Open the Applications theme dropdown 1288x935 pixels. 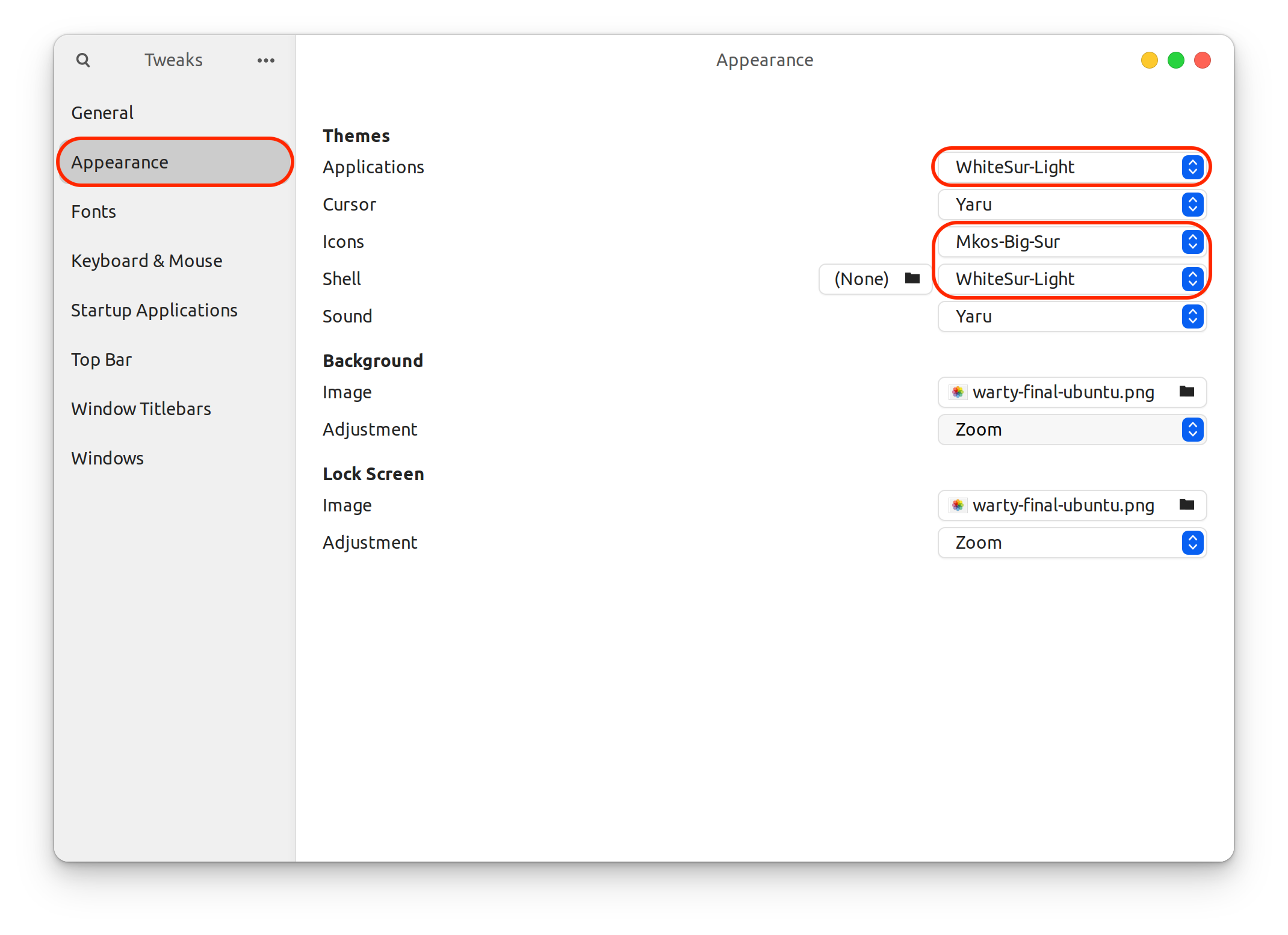pos(1072,167)
